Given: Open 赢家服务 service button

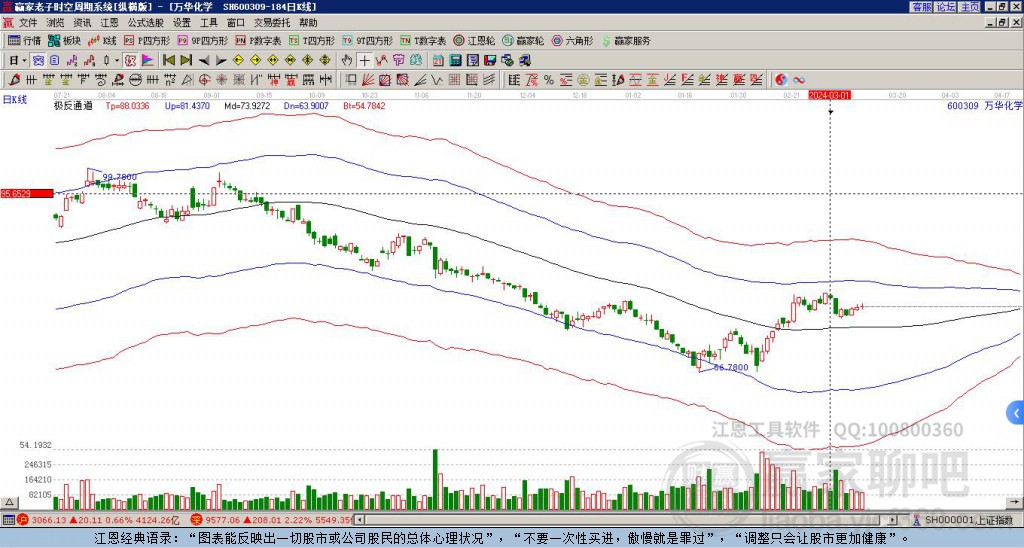Looking at the screenshot, I should coord(626,40).
